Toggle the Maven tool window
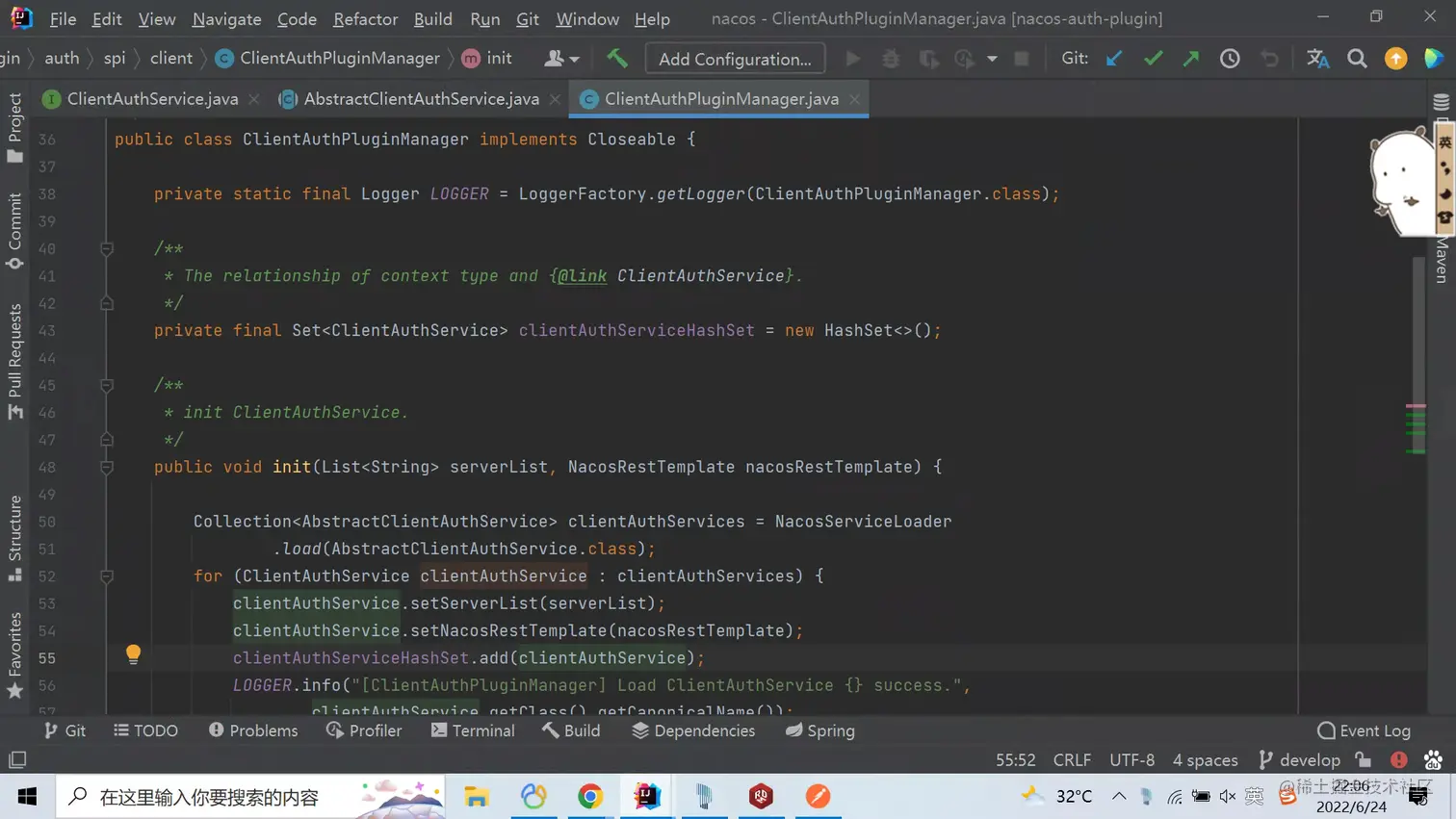Image resolution: width=1456 pixels, height=819 pixels. [1442, 258]
